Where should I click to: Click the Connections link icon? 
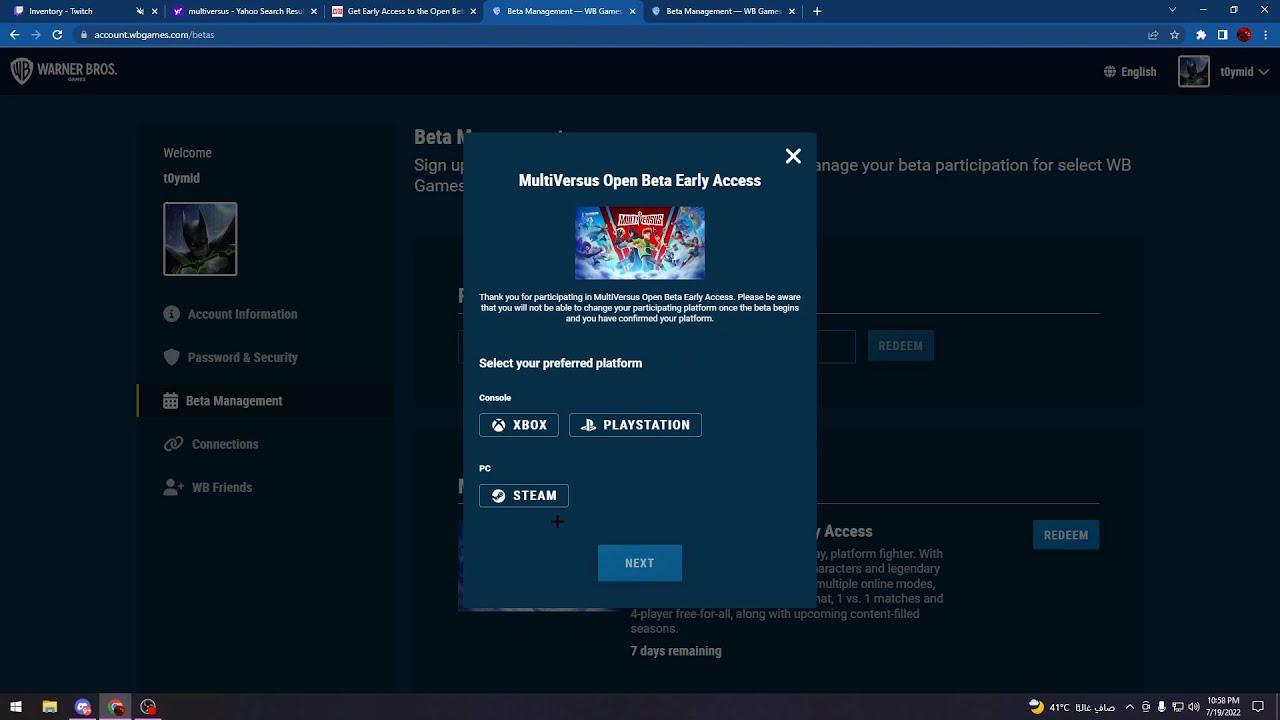coord(173,444)
